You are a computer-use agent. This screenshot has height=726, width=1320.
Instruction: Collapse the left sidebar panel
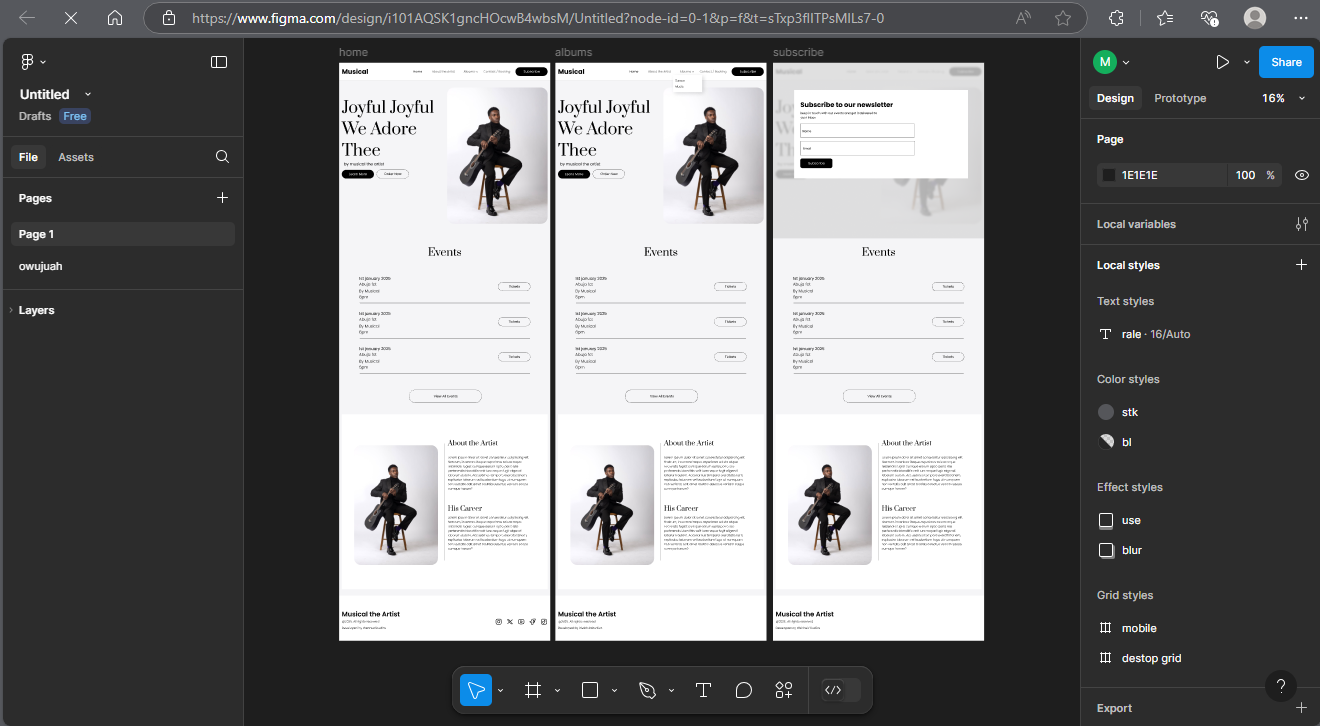point(219,62)
